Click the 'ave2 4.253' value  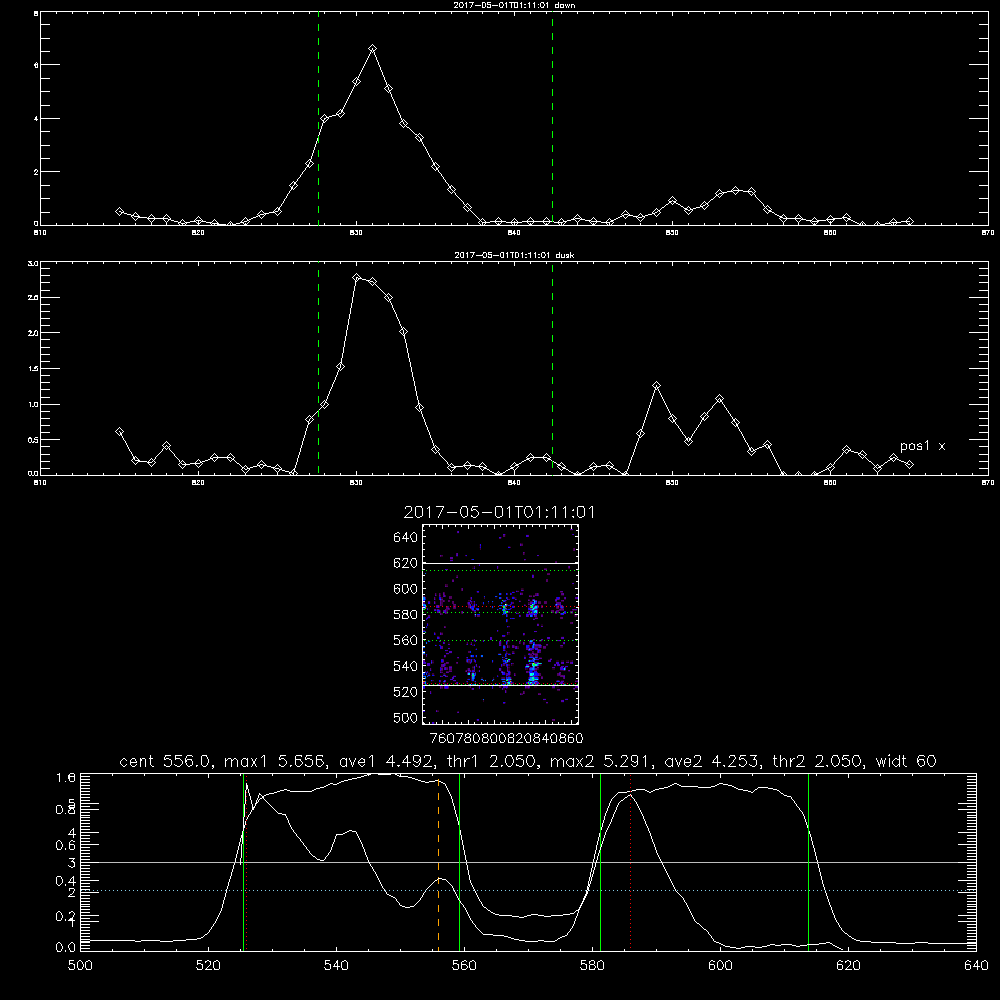pyautogui.click(x=714, y=761)
